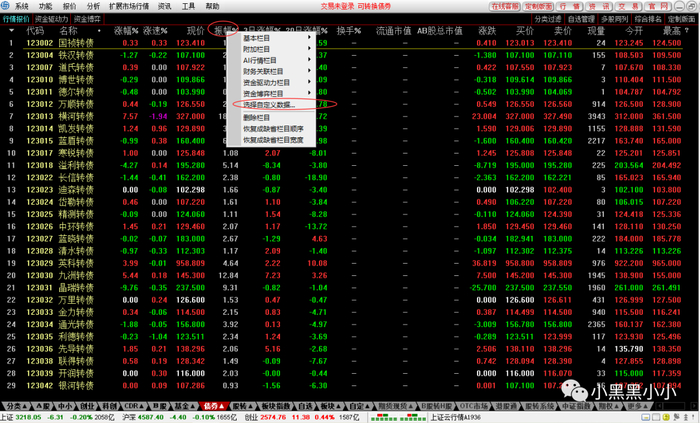
Task: Open the 帮助 menu
Action: [x=212, y=6]
